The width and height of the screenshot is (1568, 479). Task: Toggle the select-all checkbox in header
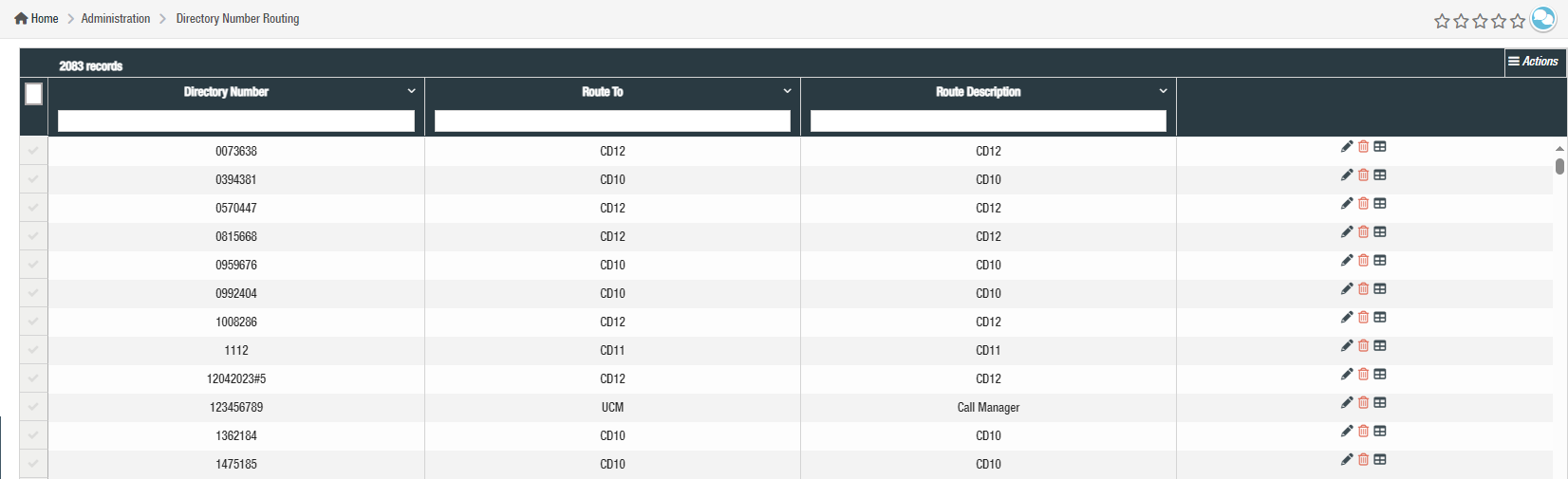[x=33, y=94]
